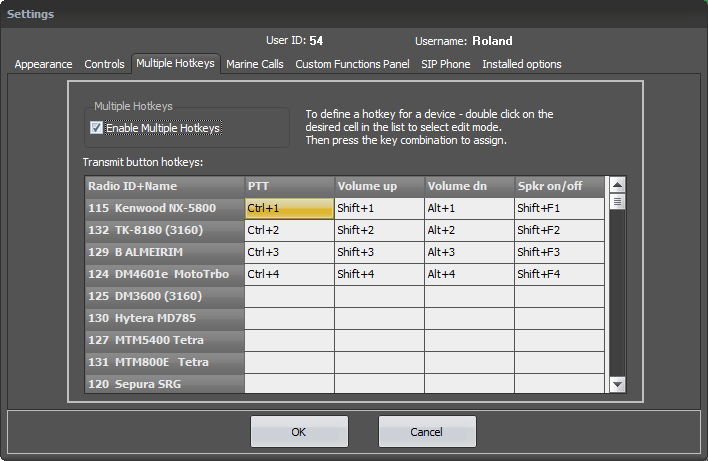Click the 125 DM3600 (3160) row header
Image resolution: width=708 pixels, height=461 pixels.
pyautogui.click(x=165, y=296)
